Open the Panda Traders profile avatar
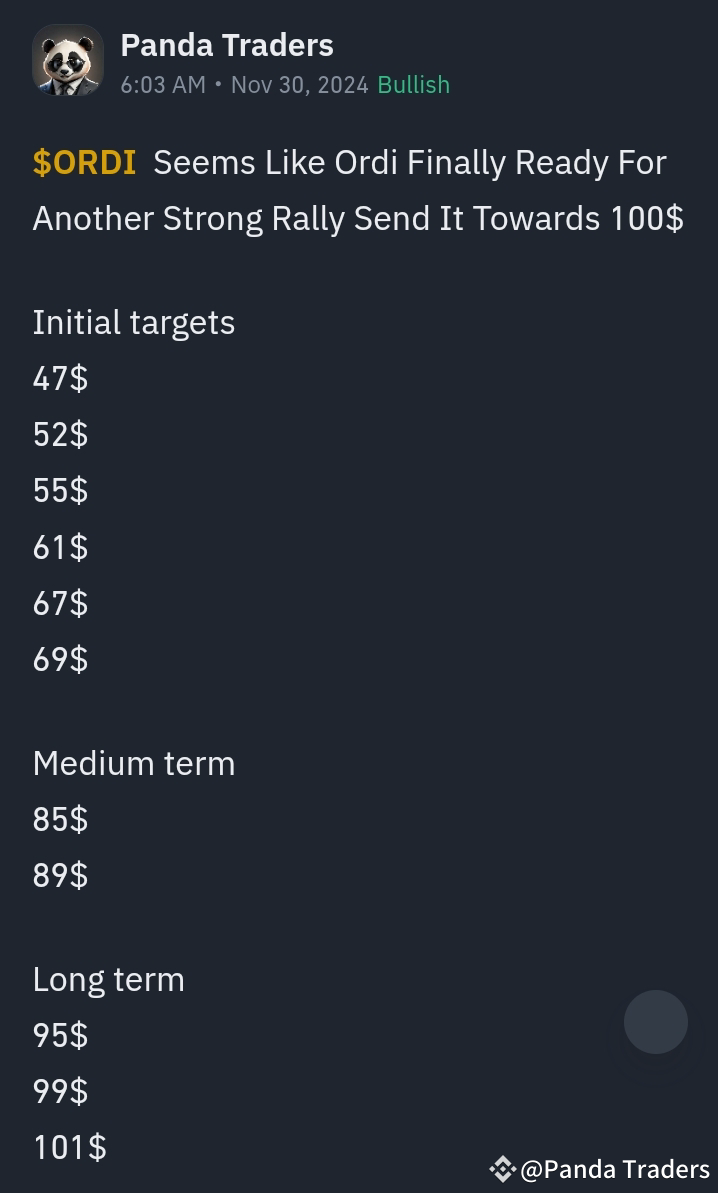 tap(67, 59)
